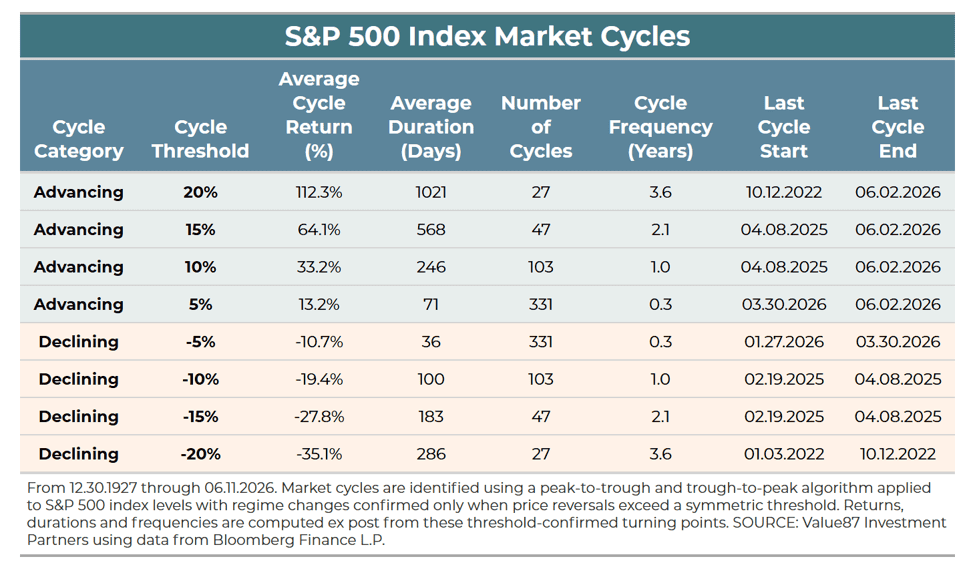
Task: Select the 103 cycles cell in Advancing row
Action: pos(540,267)
